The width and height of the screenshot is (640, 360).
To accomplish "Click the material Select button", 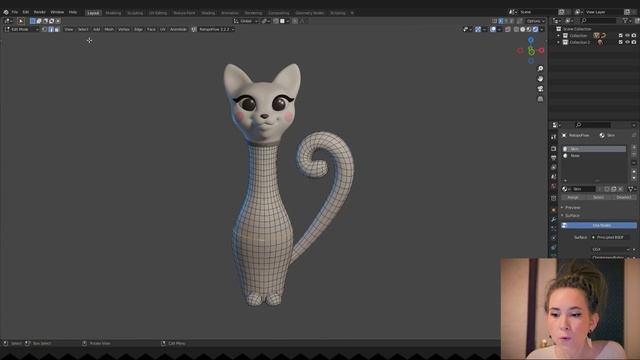I will 598,197.
